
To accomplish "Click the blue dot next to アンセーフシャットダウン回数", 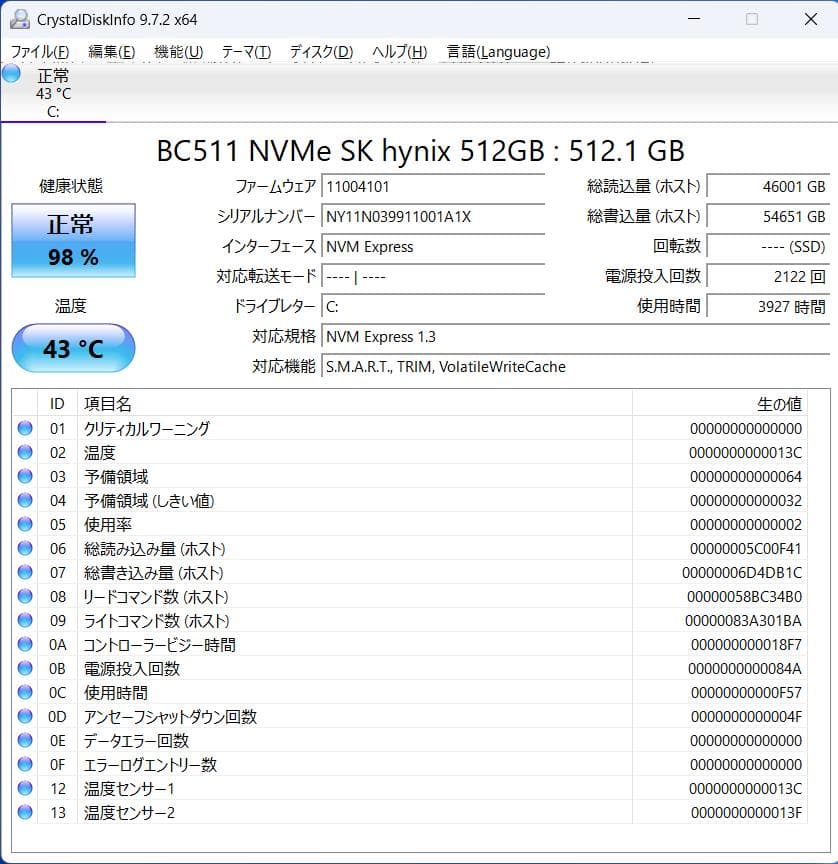I will click(25, 716).
